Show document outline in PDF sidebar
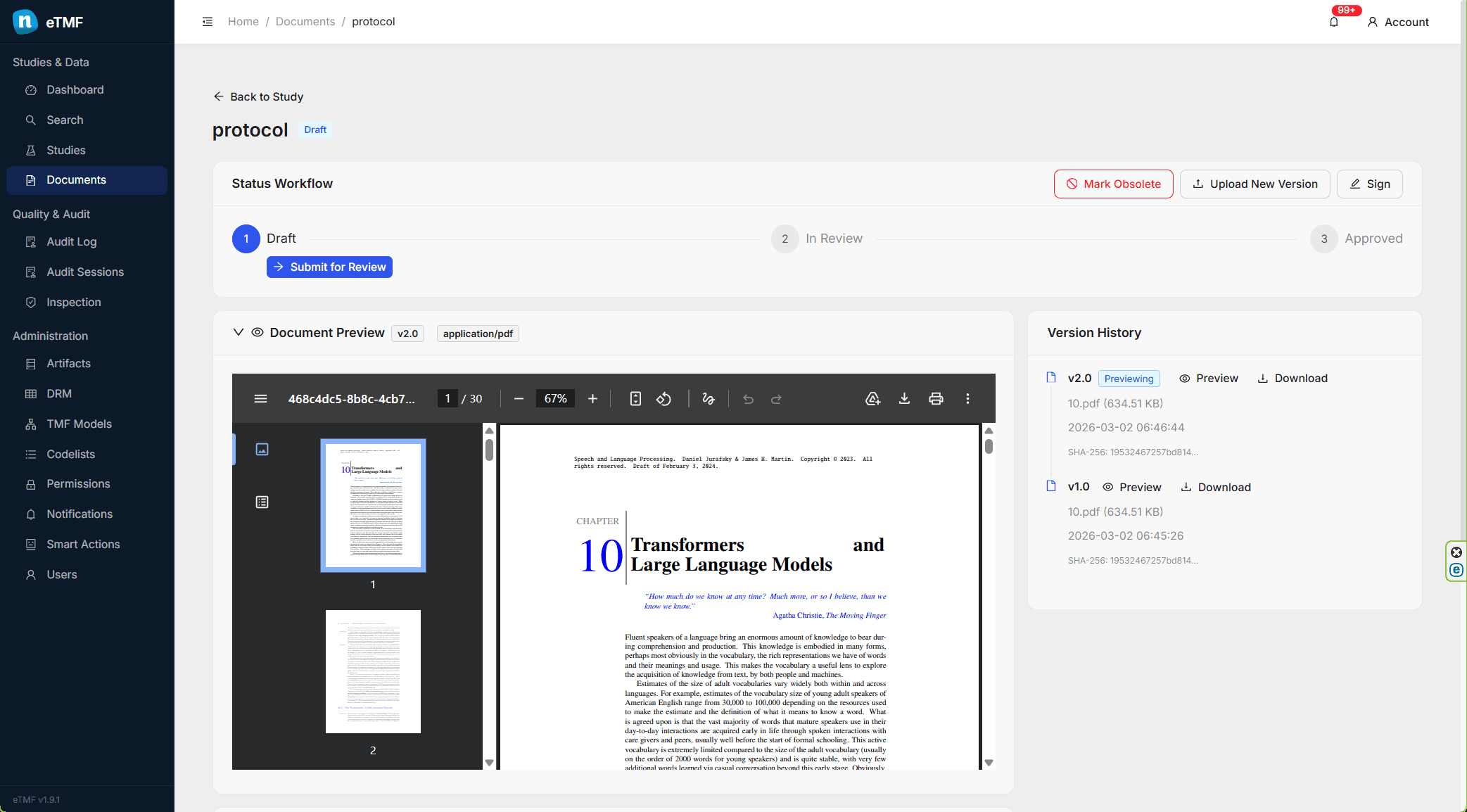1467x812 pixels. pos(262,502)
